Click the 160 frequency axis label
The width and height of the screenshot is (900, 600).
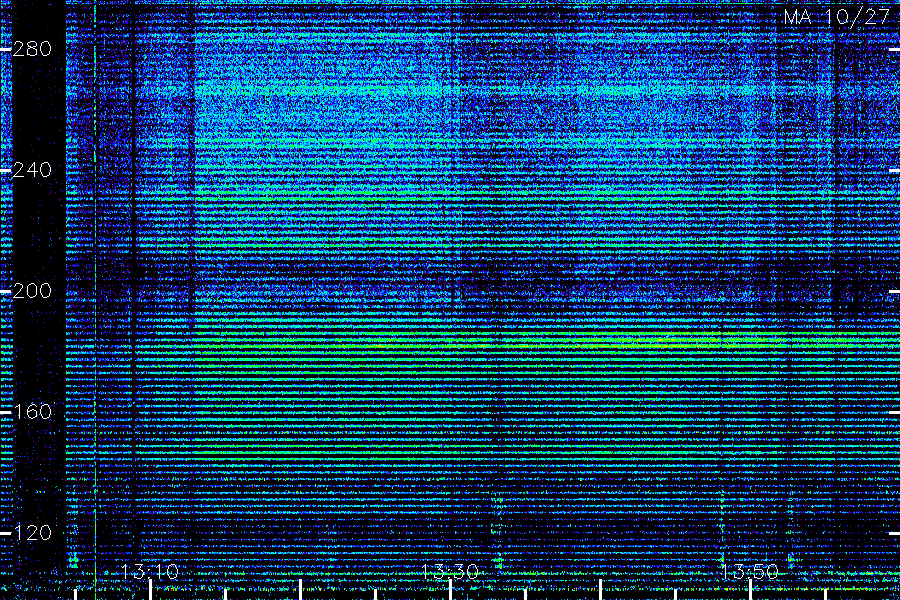coord(32,412)
